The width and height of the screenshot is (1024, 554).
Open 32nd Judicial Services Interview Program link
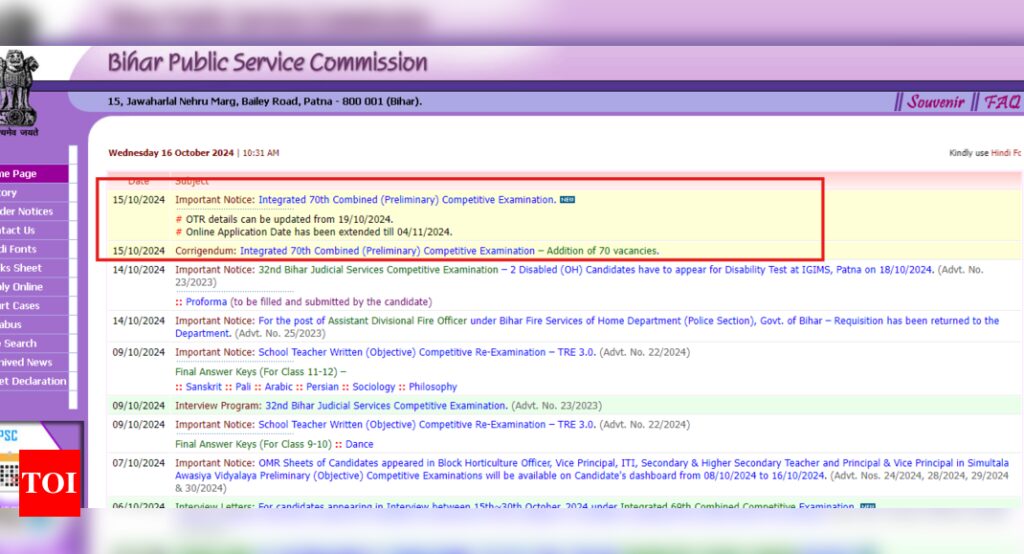pyautogui.click(x=386, y=406)
